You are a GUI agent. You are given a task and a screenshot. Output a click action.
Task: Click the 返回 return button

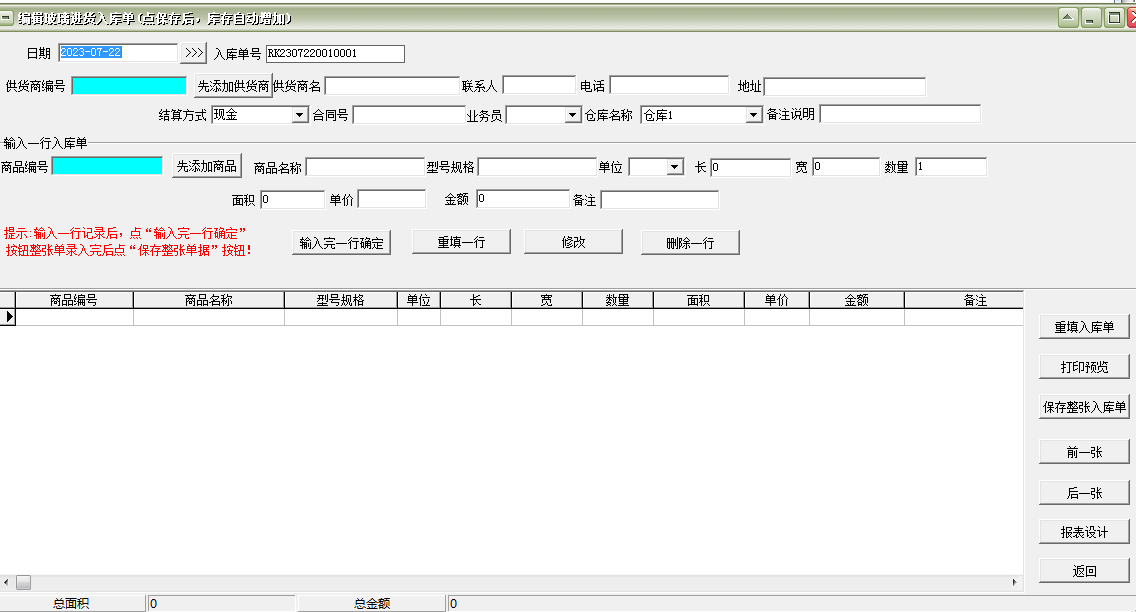(x=1083, y=570)
